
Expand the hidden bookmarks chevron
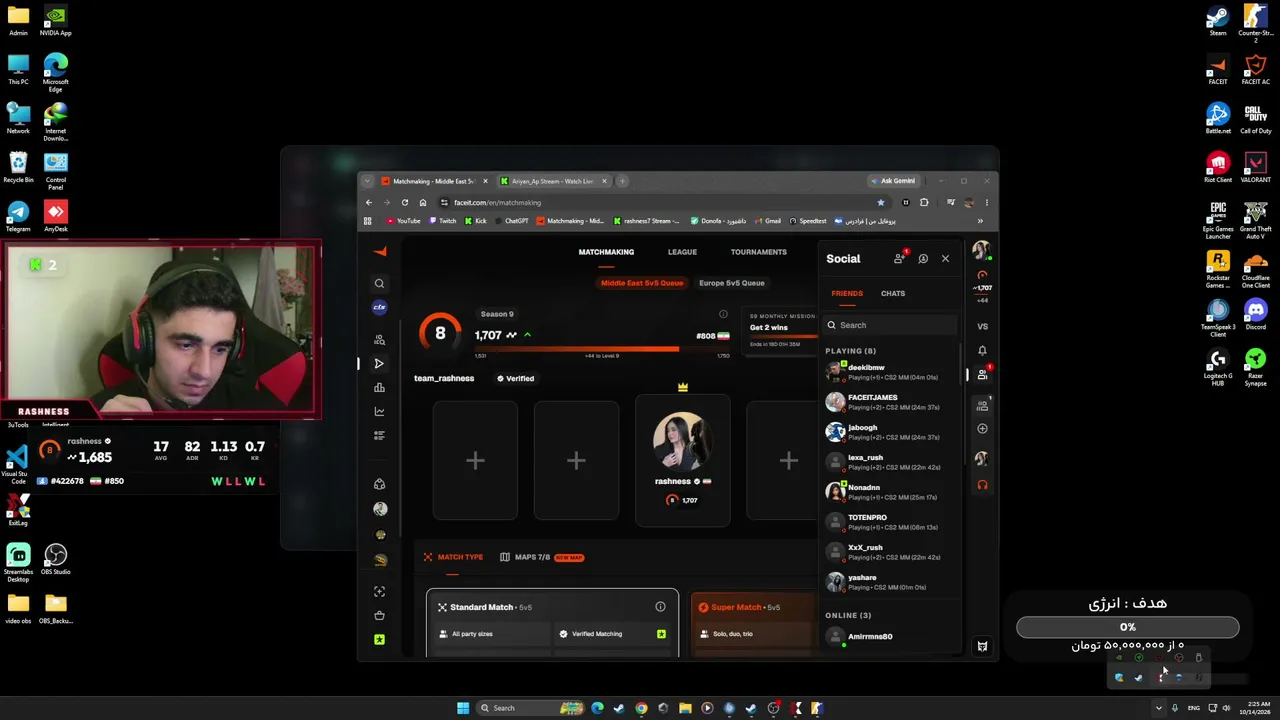point(980,221)
